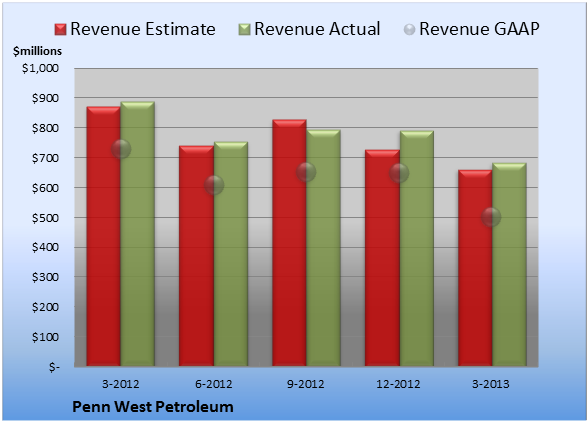Click the '$900' axis value

(45, 98)
